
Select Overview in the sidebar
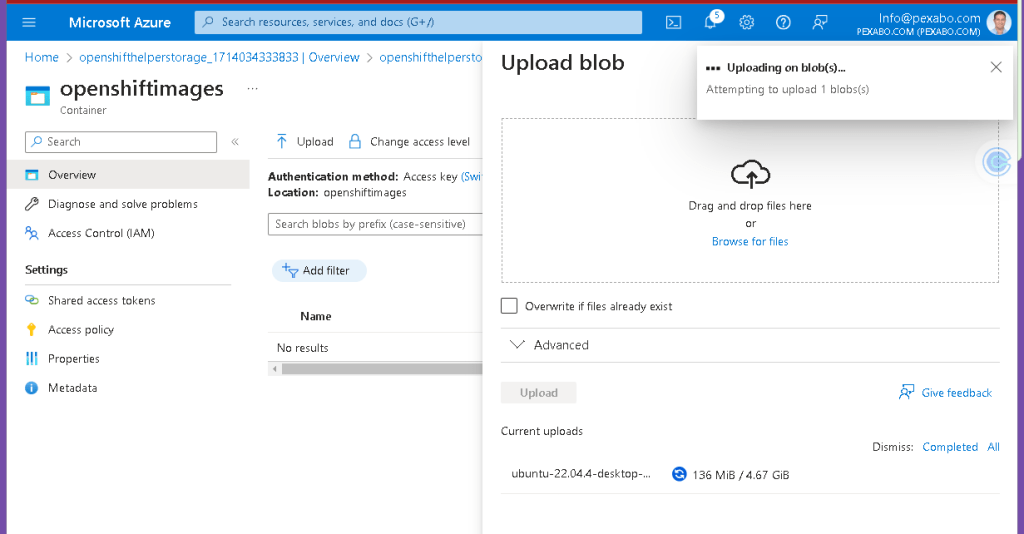click(129, 175)
